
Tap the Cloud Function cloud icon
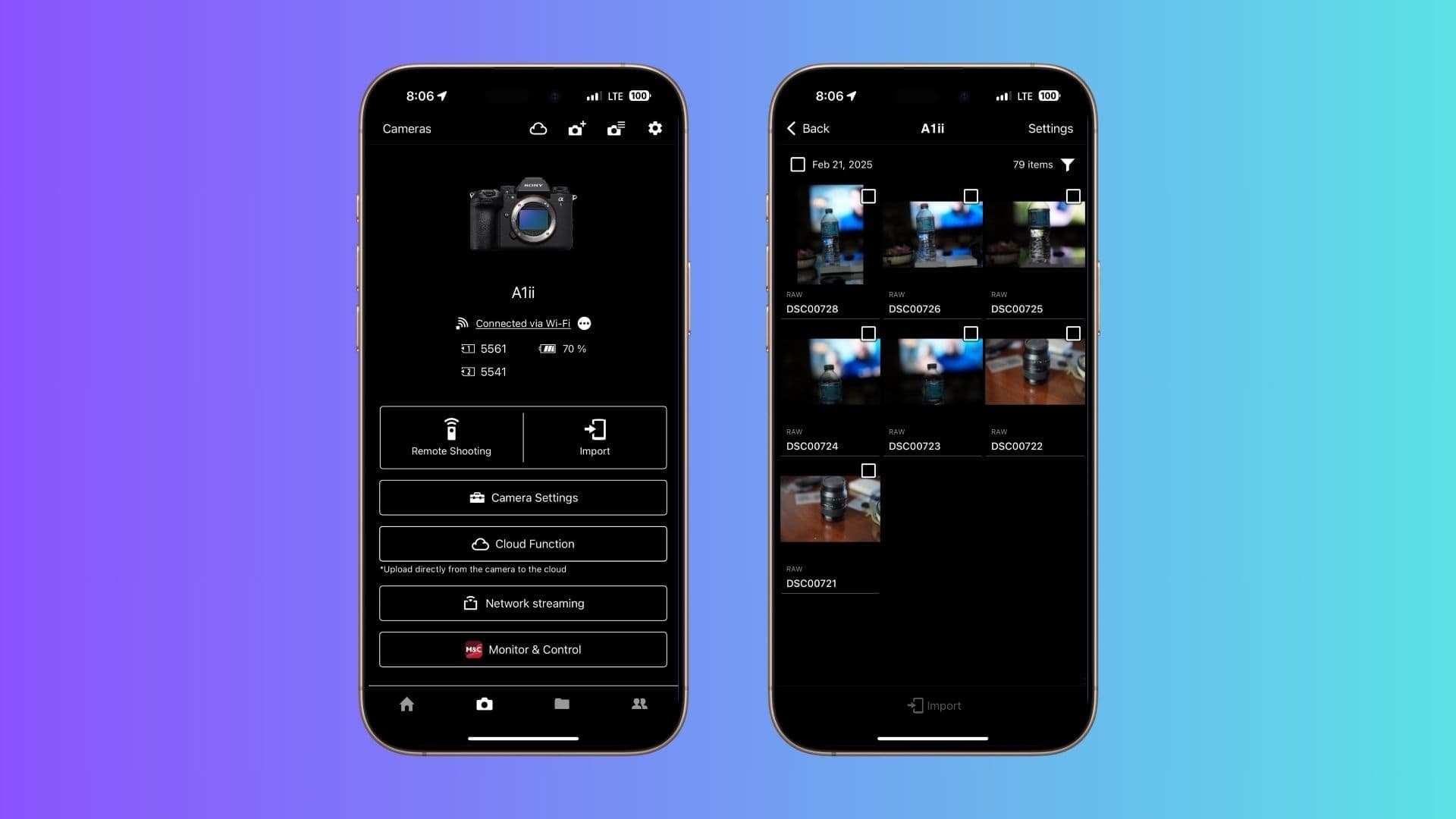click(x=479, y=543)
